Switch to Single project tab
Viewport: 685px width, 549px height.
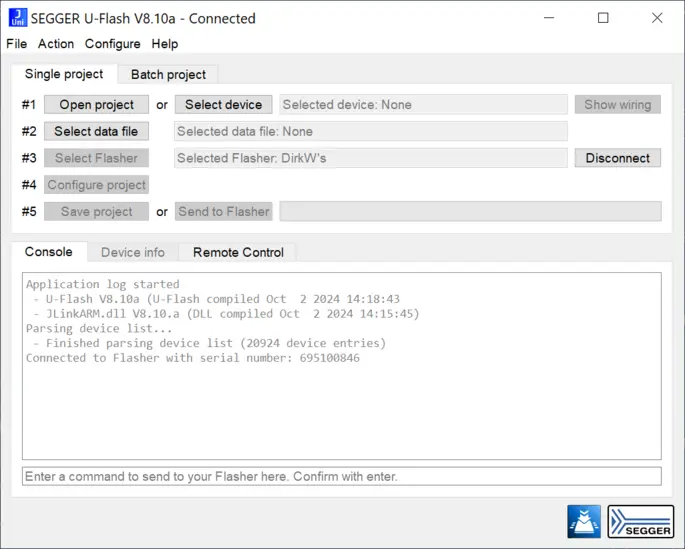point(64,74)
